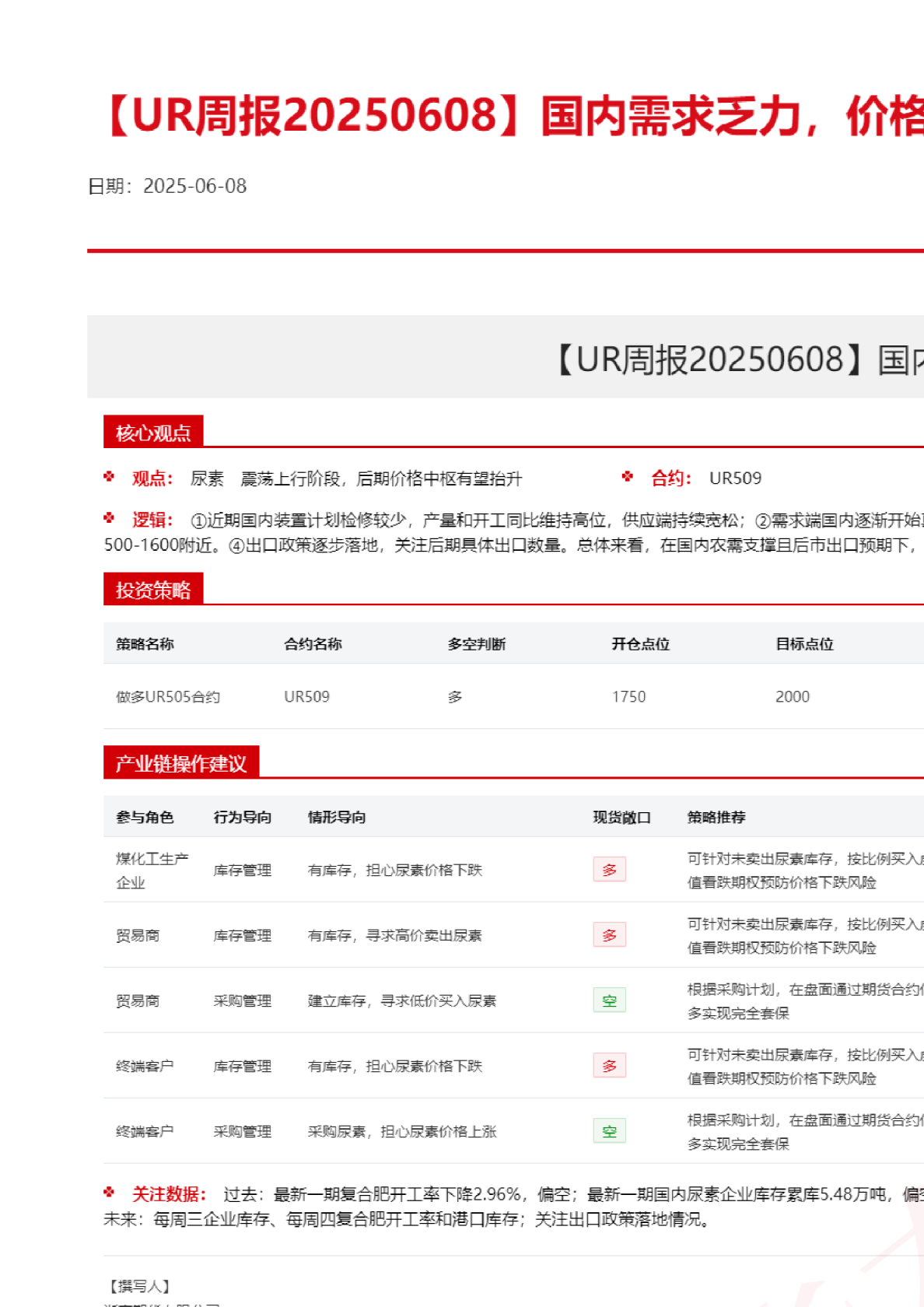Click the 开仓点位 column header

[x=640, y=644]
